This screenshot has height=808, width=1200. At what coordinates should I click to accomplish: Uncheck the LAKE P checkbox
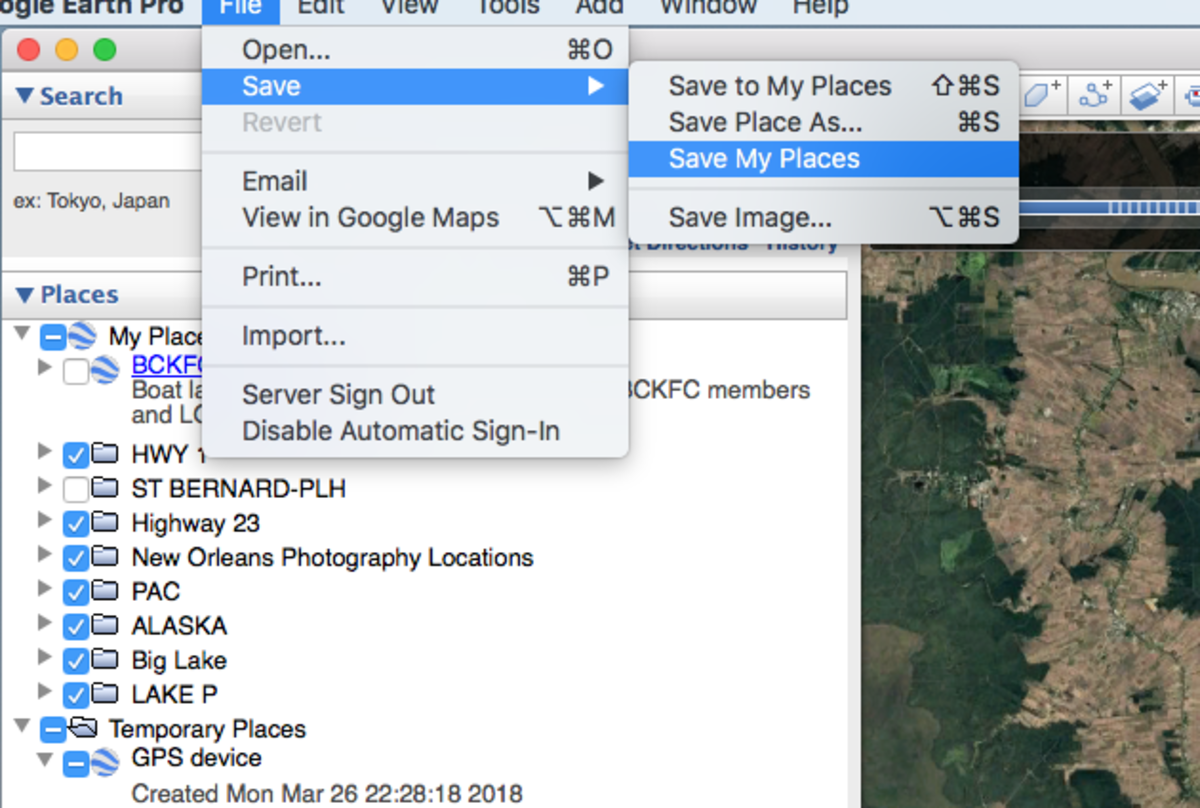pyautogui.click(x=76, y=695)
